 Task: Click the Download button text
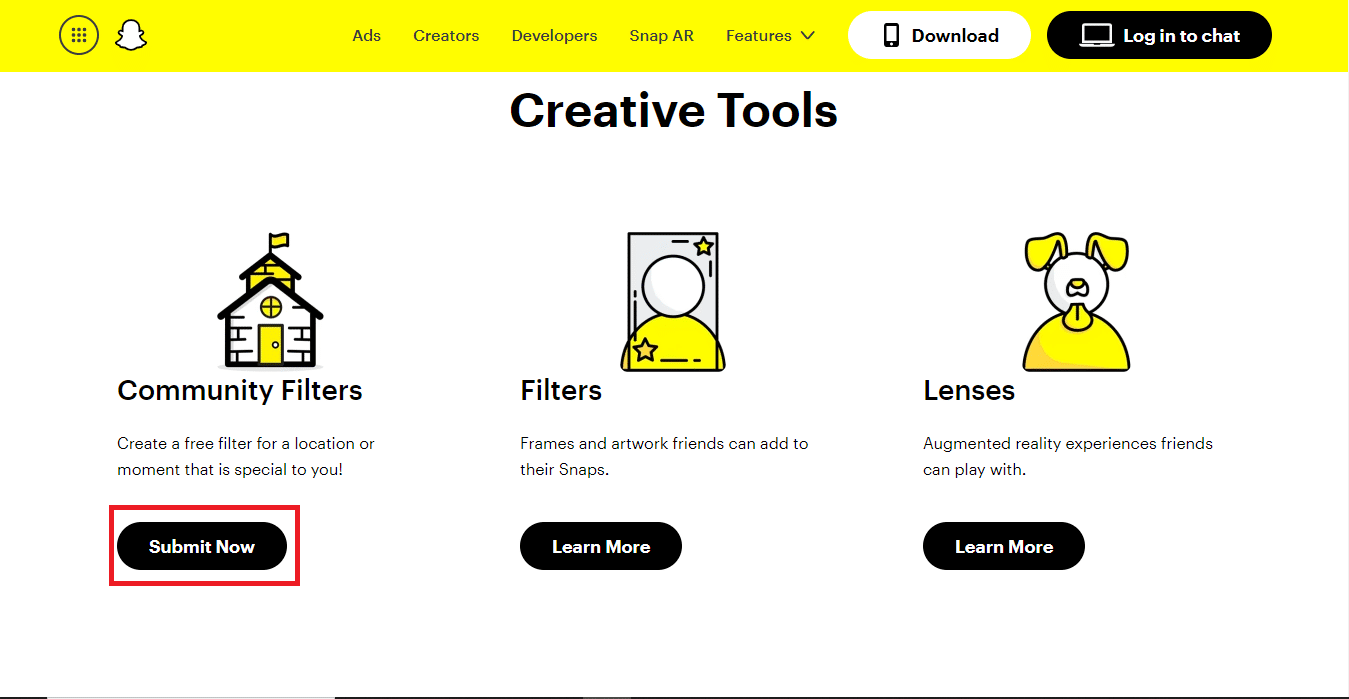coord(955,36)
